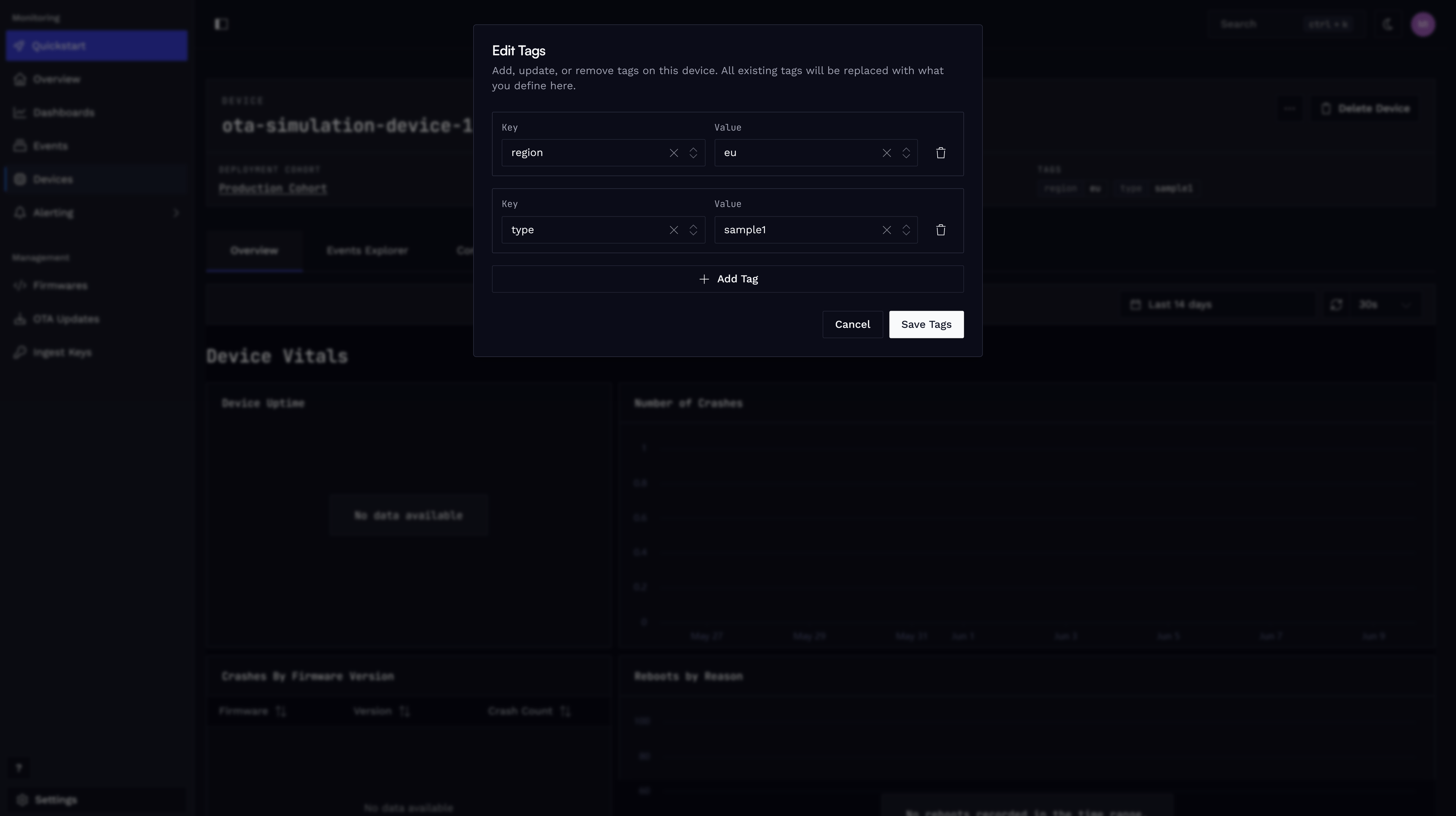This screenshot has height=816, width=1456.
Task: Open the type key dropdown
Action: pos(693,230)
